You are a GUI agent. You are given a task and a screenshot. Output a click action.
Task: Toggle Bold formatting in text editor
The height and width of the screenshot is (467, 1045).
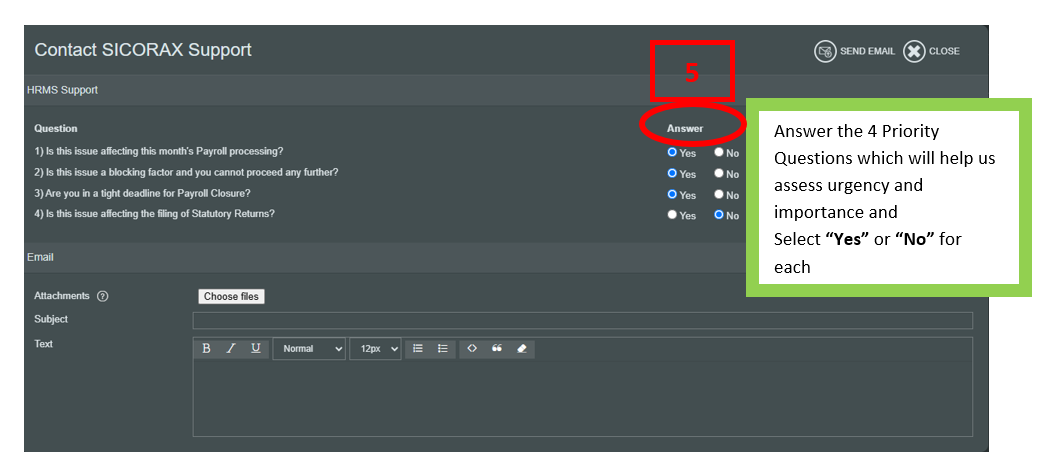207,348
